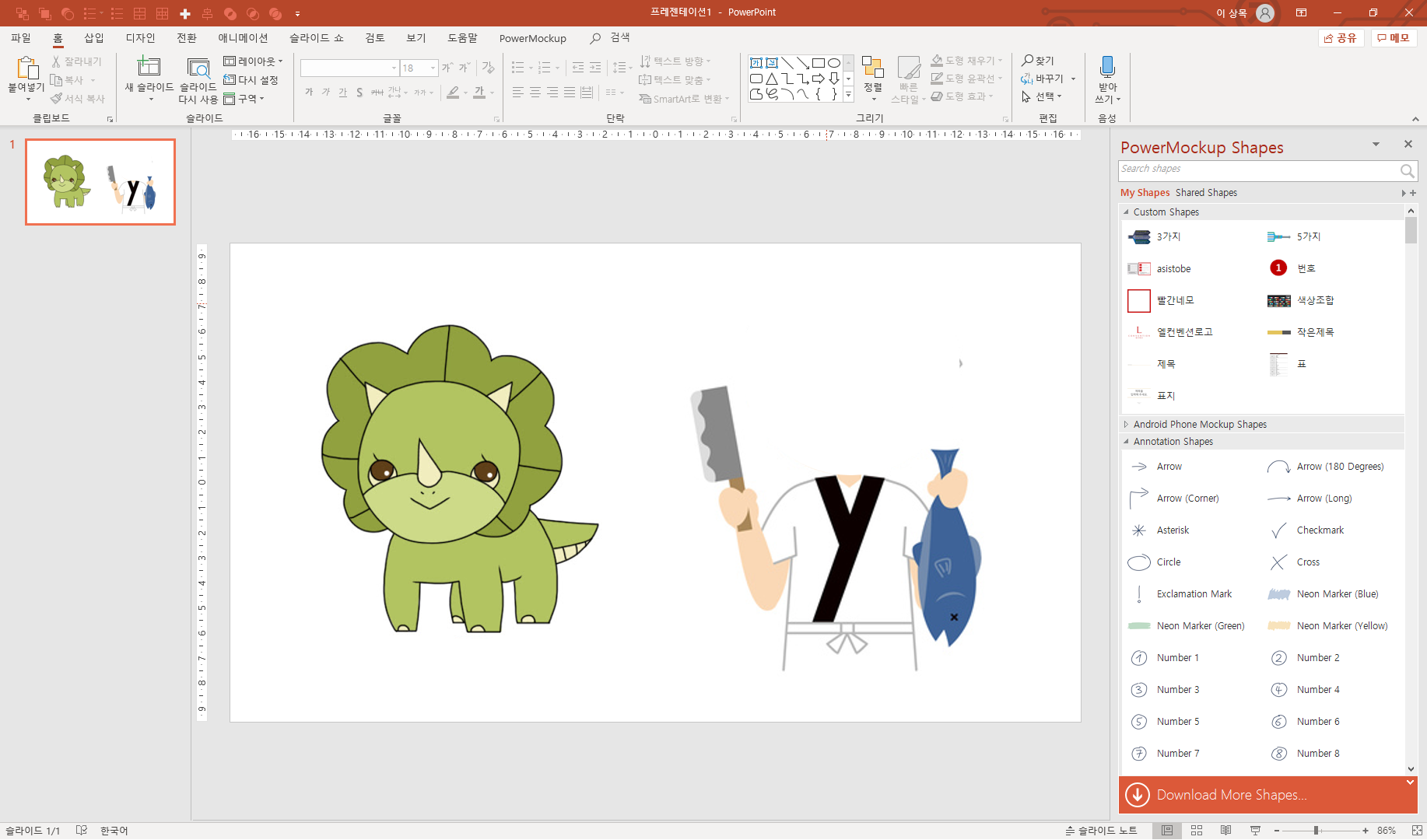Click the 공유 (Share) button

pyautogui.click(x=1341, y=38)
